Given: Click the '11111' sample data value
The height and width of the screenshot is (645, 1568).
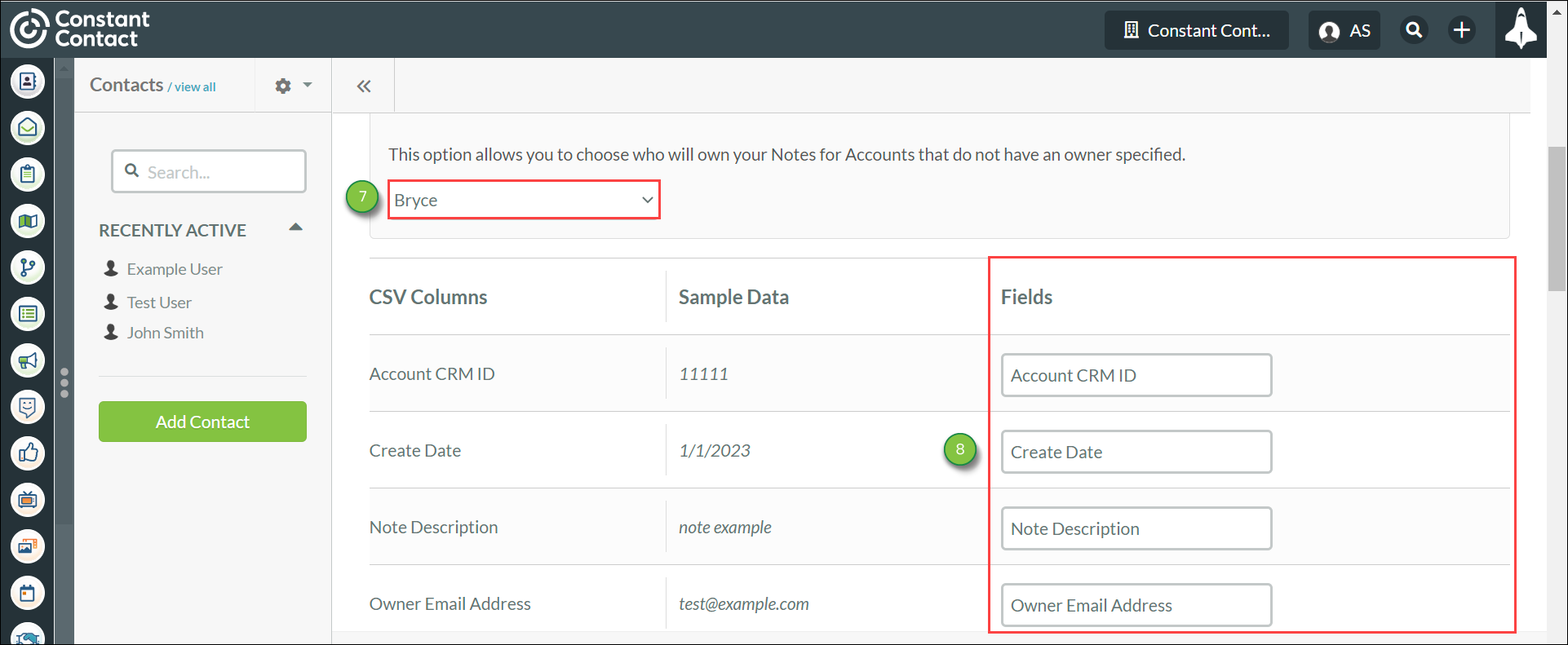Looking at the screenshot, I should pos(703,373).
